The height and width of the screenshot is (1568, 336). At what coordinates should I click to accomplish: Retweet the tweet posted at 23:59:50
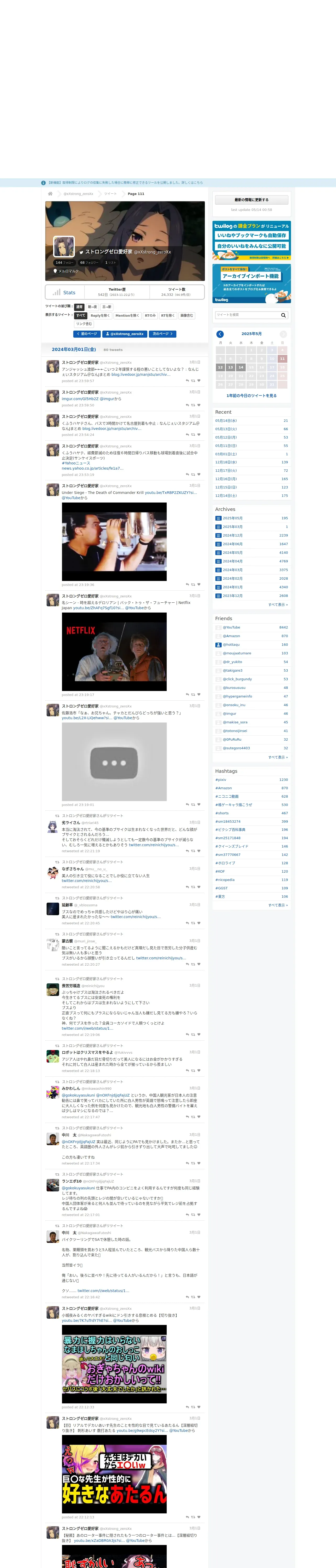pos(193,405)
